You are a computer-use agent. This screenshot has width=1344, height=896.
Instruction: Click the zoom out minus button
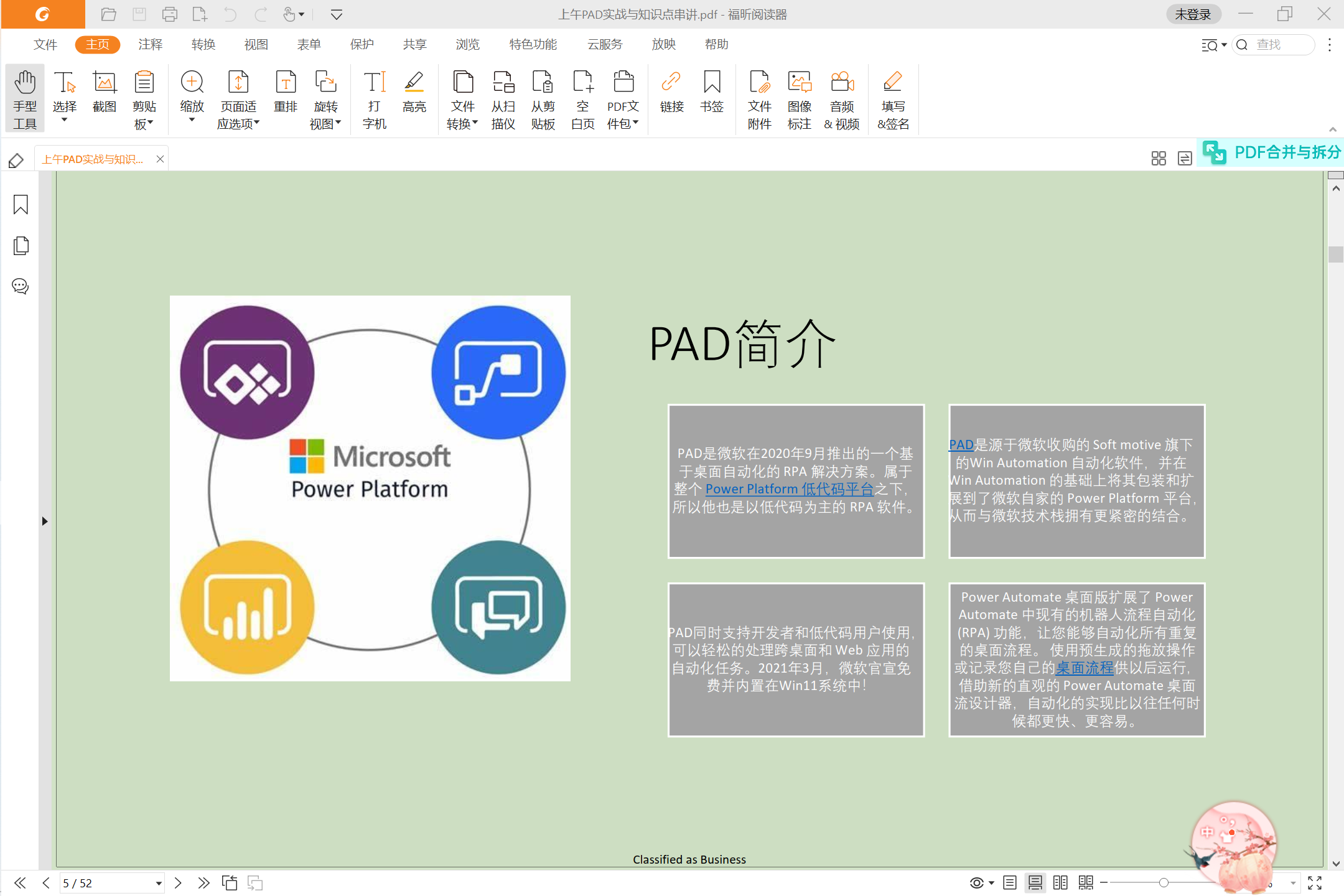tap(1104, 882)
